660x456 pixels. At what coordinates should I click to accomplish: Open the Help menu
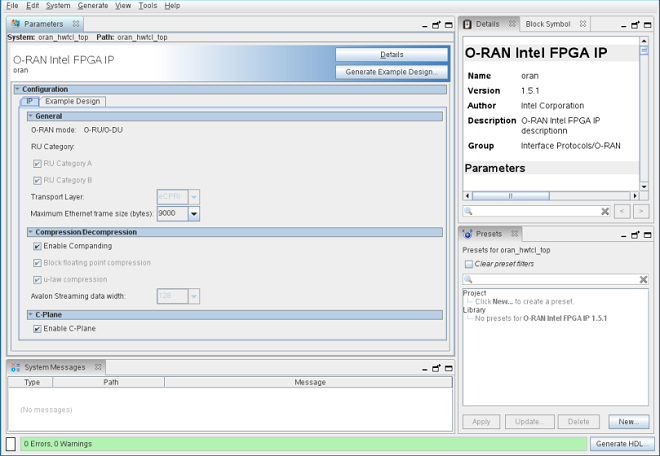pyautogui.click(x=172, y=5)
